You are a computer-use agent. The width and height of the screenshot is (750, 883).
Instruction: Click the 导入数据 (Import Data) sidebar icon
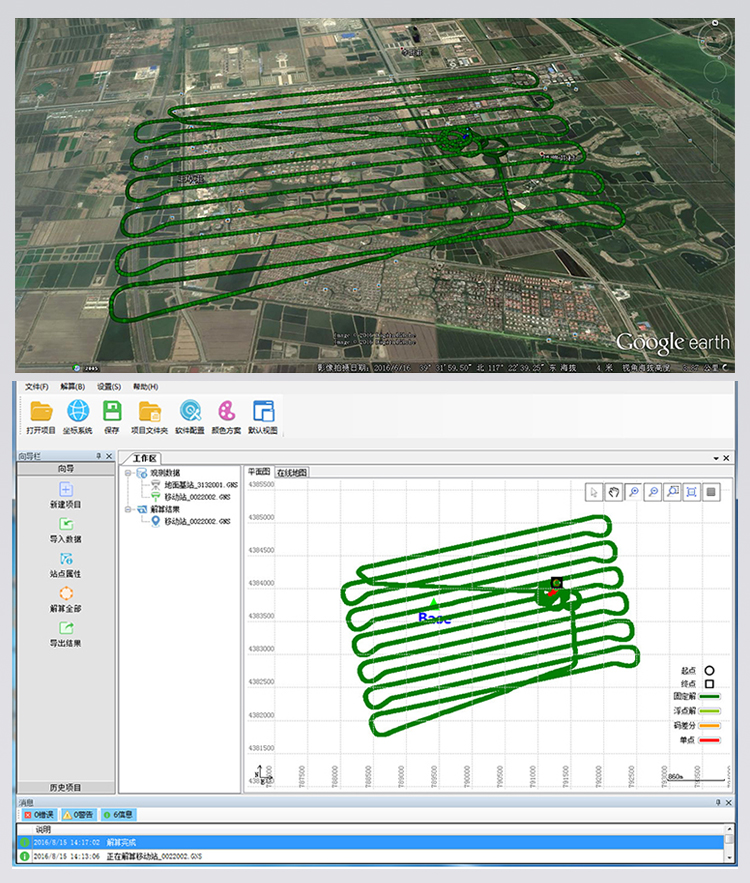point(66,524)
